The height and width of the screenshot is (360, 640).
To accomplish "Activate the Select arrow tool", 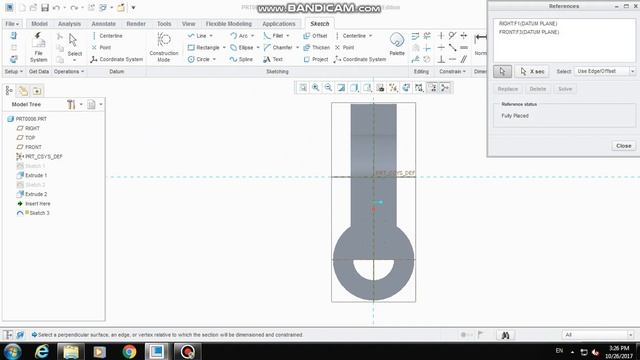I will [74, 44].
